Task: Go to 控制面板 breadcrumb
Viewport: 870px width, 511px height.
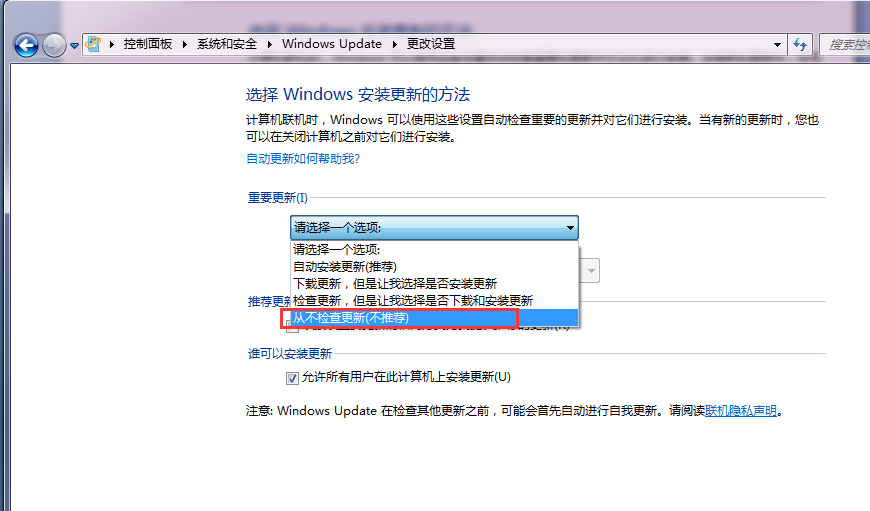Action: [x=148, y=44]
